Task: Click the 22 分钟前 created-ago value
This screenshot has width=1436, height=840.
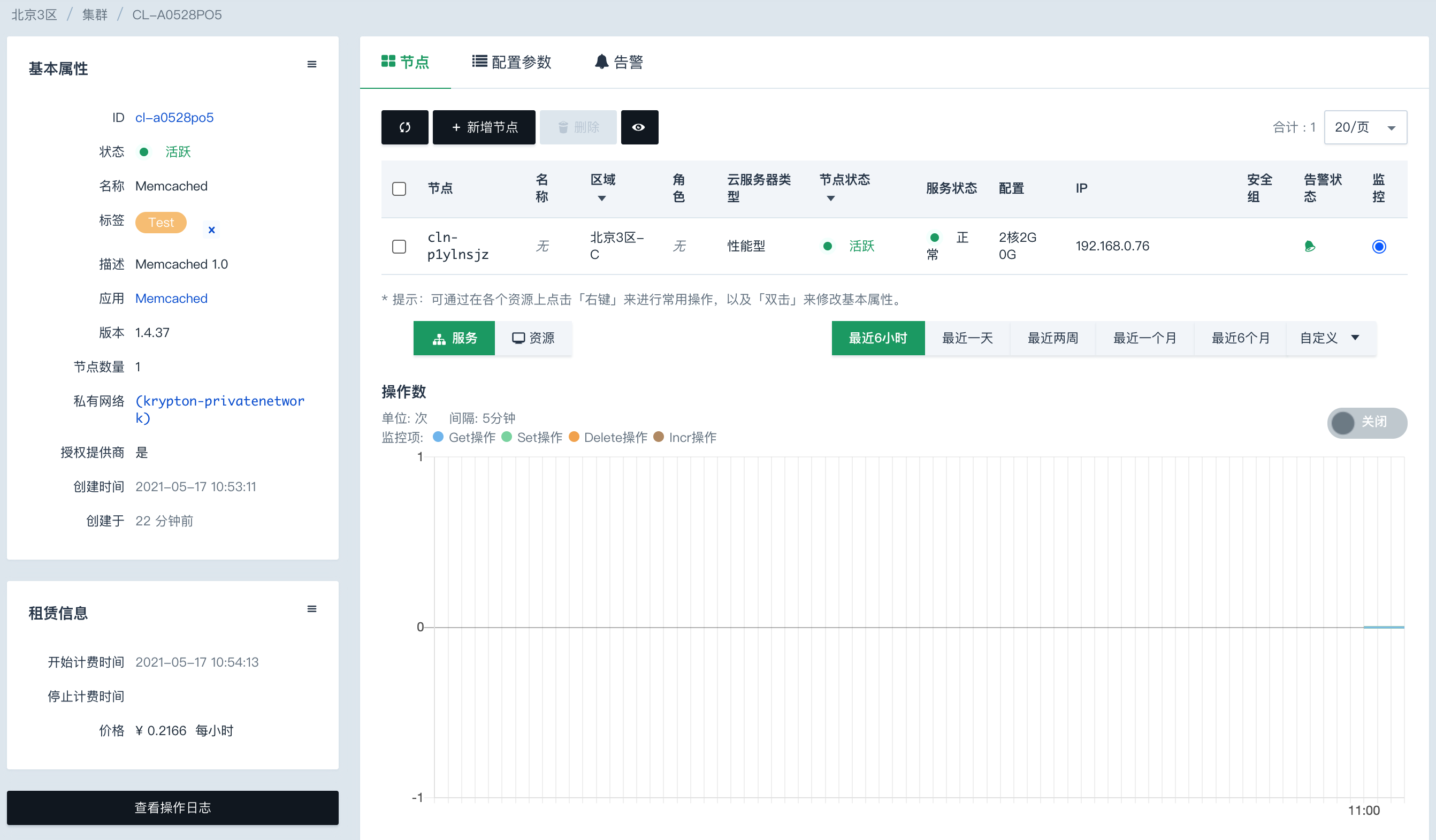Action: (x=164, y=521)
